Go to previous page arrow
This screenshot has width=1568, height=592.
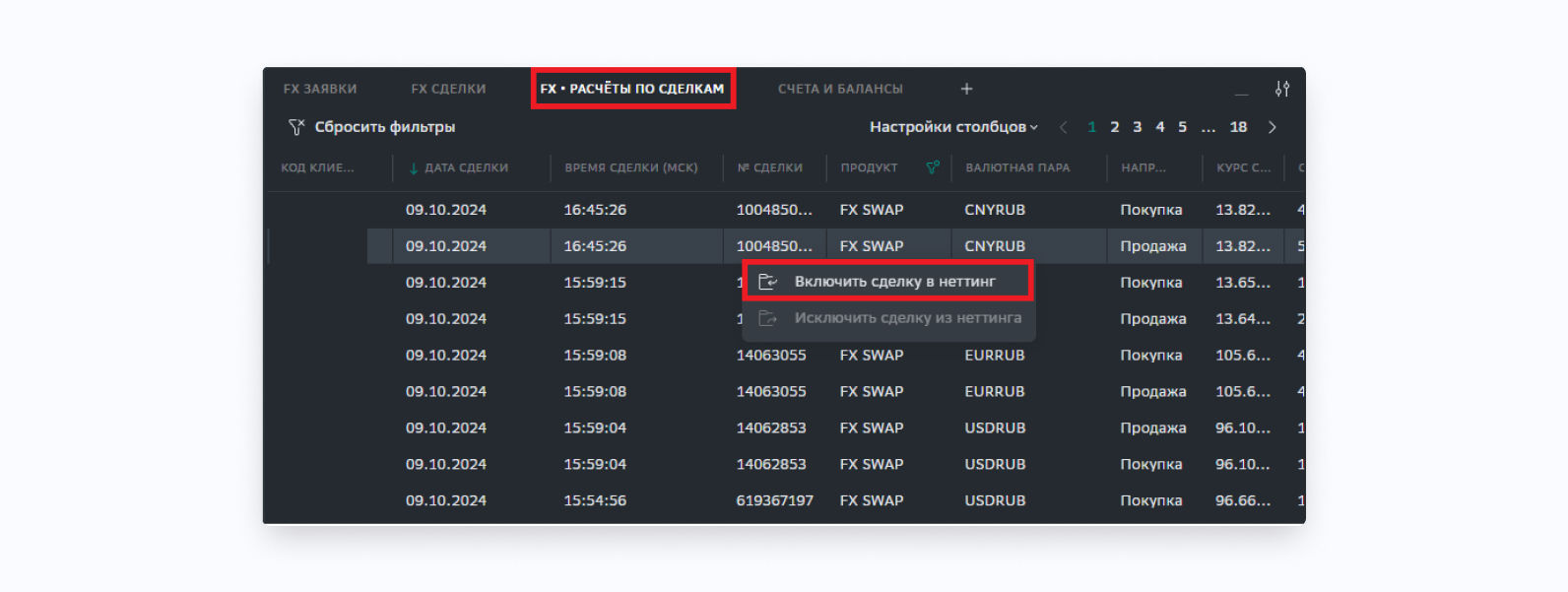(x=1063, y=127)
